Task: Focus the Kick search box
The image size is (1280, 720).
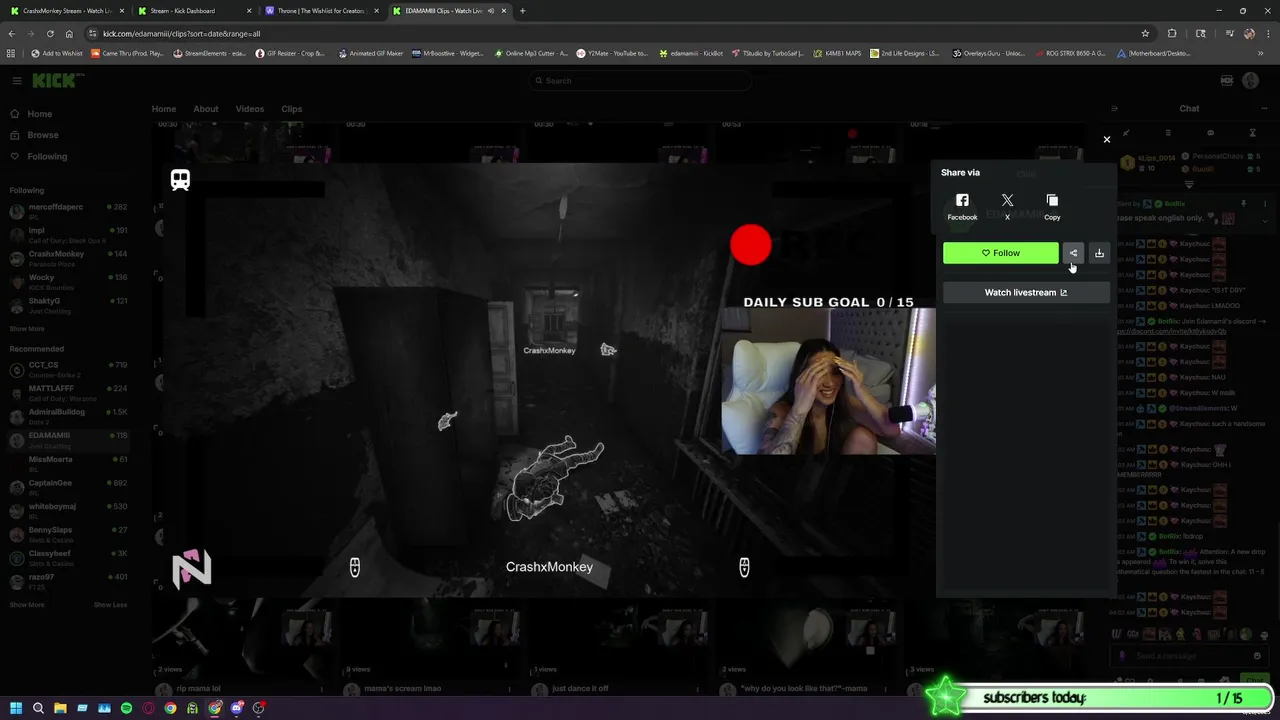Action: pos(640,81)
